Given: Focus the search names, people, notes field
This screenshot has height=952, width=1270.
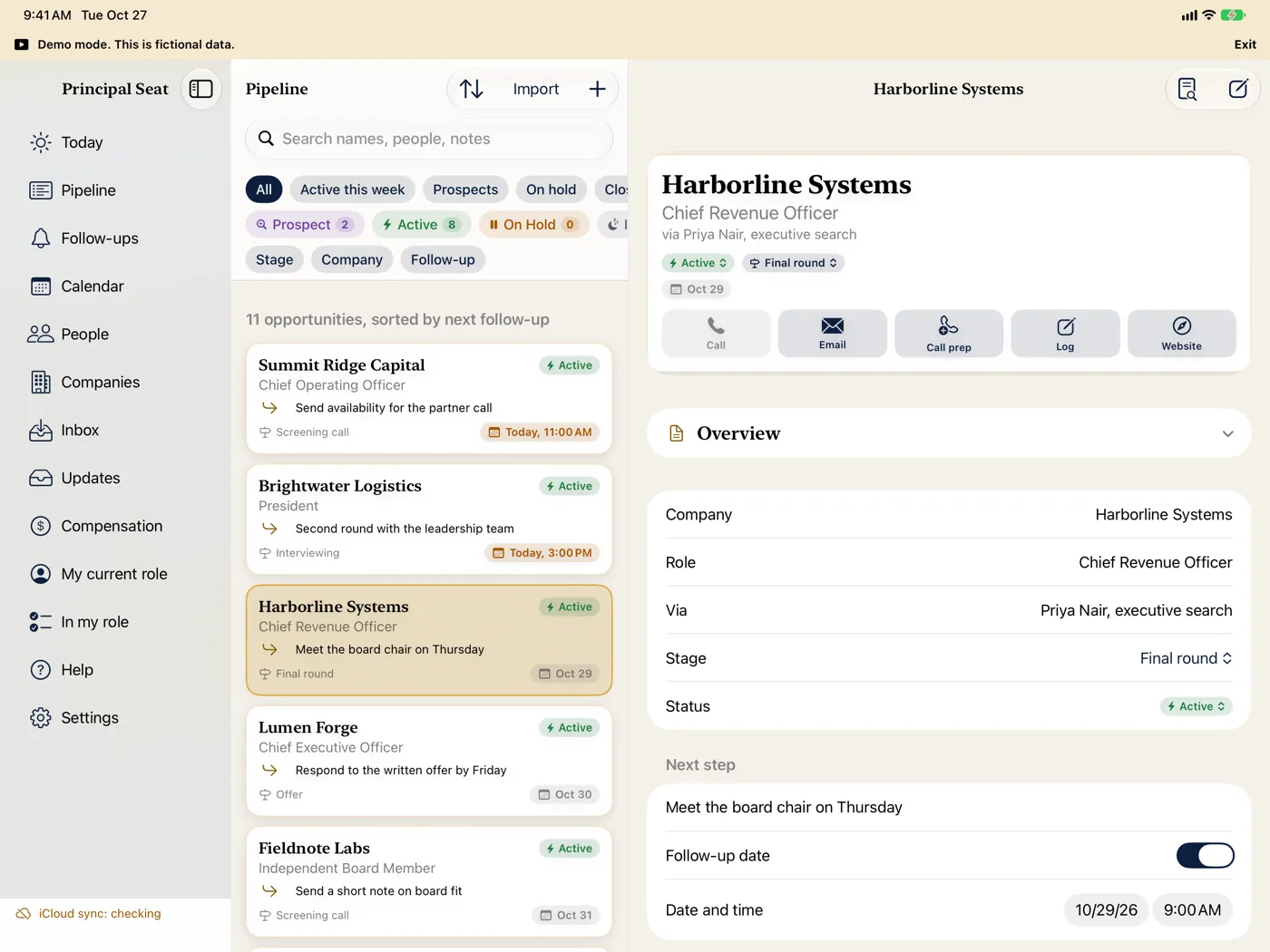Looking at the screenshot, I should click(429, 139).
